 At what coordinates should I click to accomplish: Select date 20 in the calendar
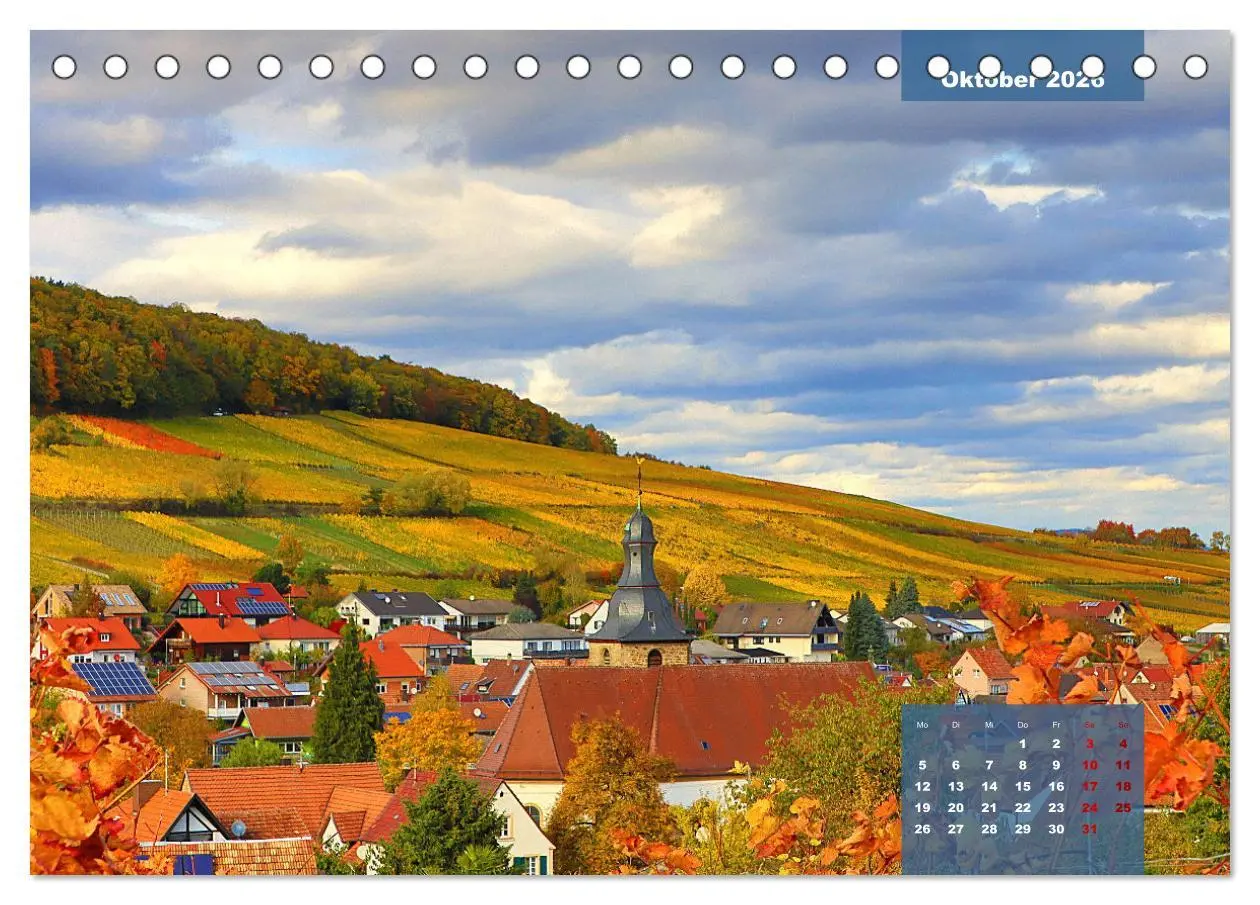point(956,808)
